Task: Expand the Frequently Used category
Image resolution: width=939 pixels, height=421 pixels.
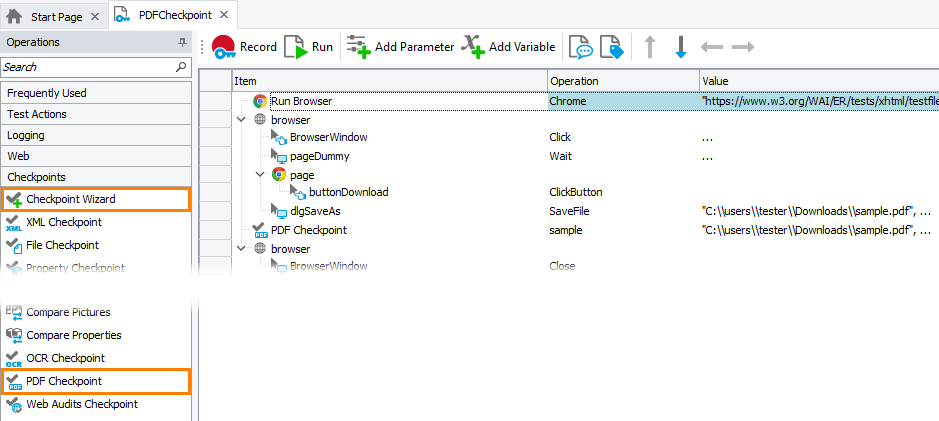Action: (x=47, y=93)
